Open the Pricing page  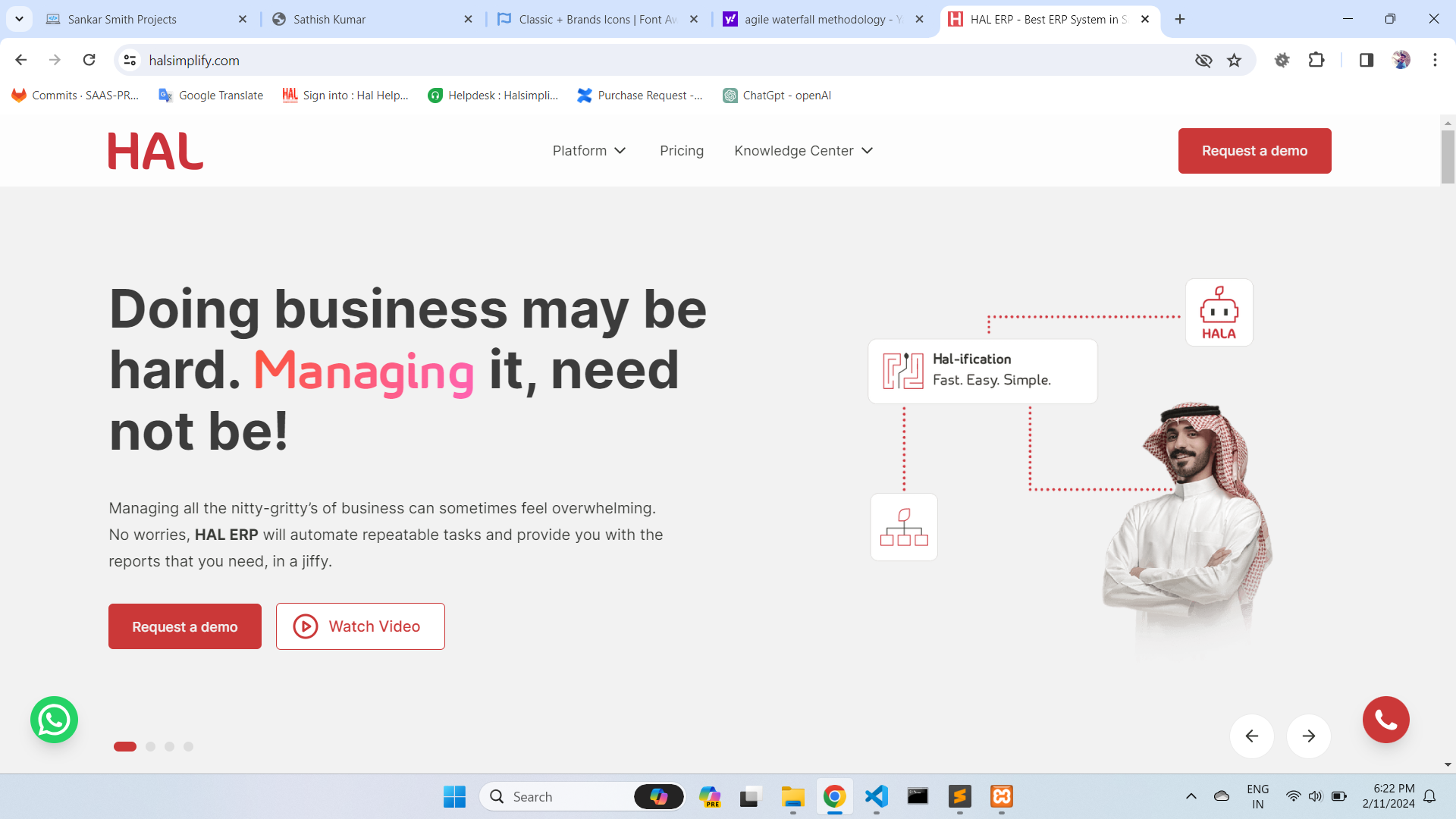[682, 151]
